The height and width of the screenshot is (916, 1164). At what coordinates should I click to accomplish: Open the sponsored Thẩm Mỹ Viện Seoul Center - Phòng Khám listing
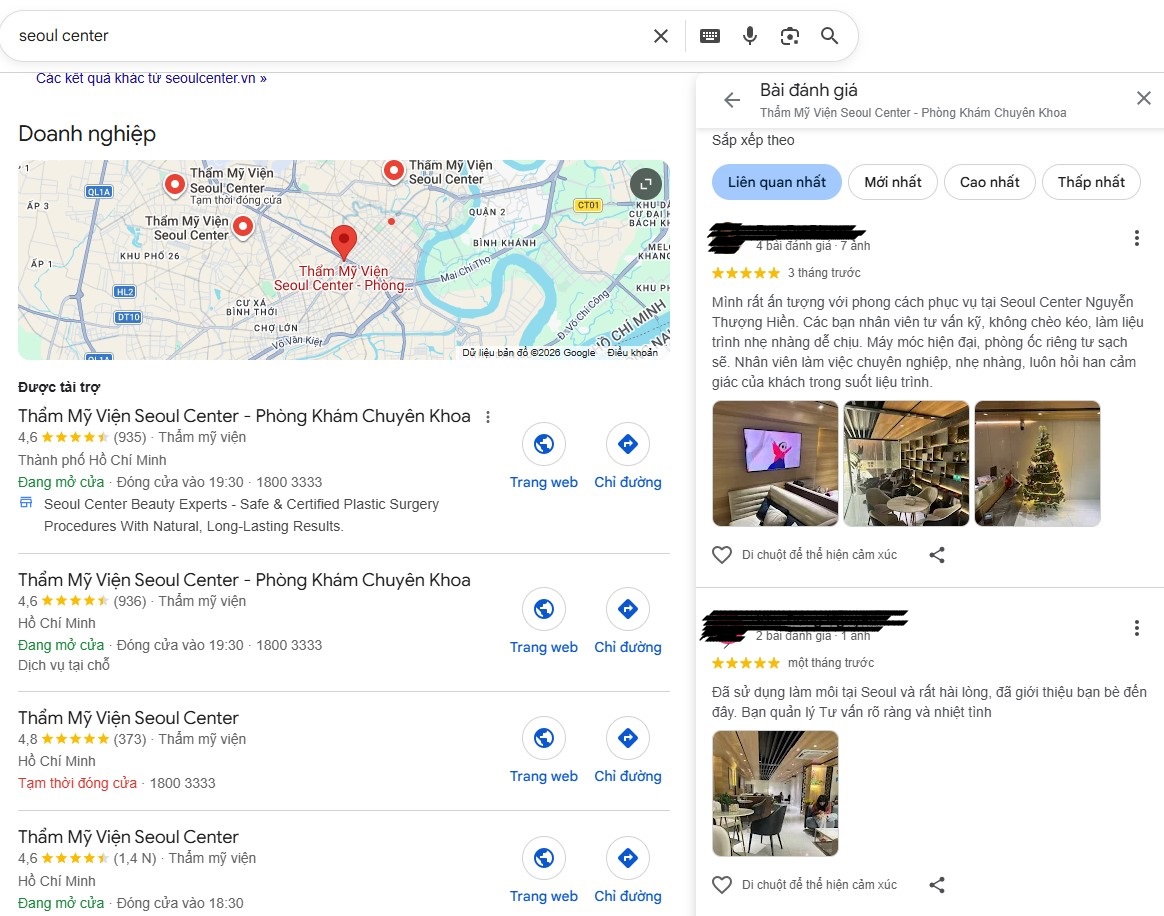[x=244, y=416]
